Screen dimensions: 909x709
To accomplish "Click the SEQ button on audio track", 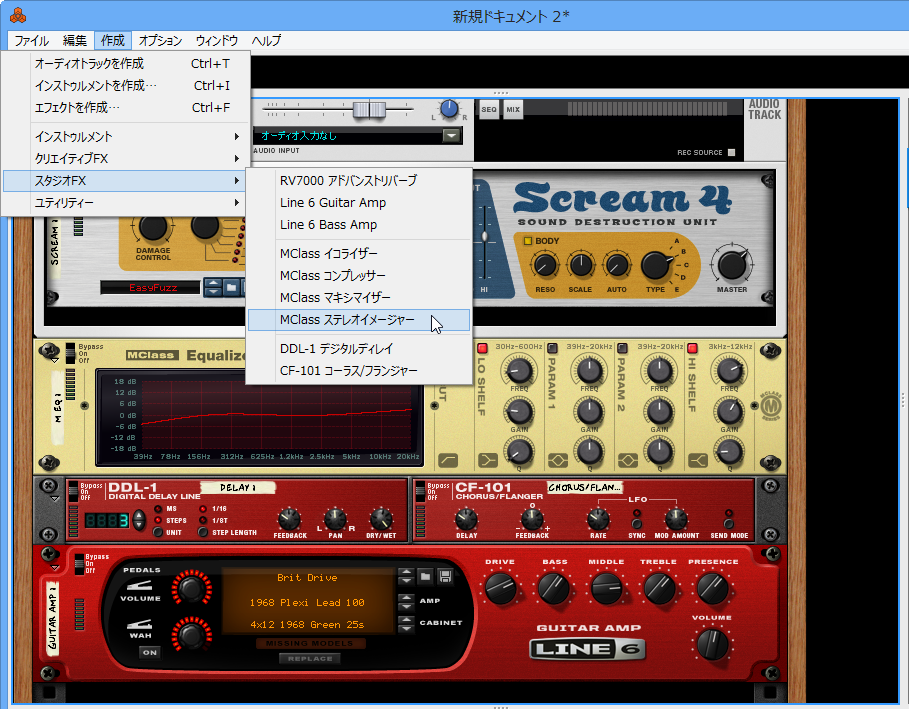I will pos(489,110).
